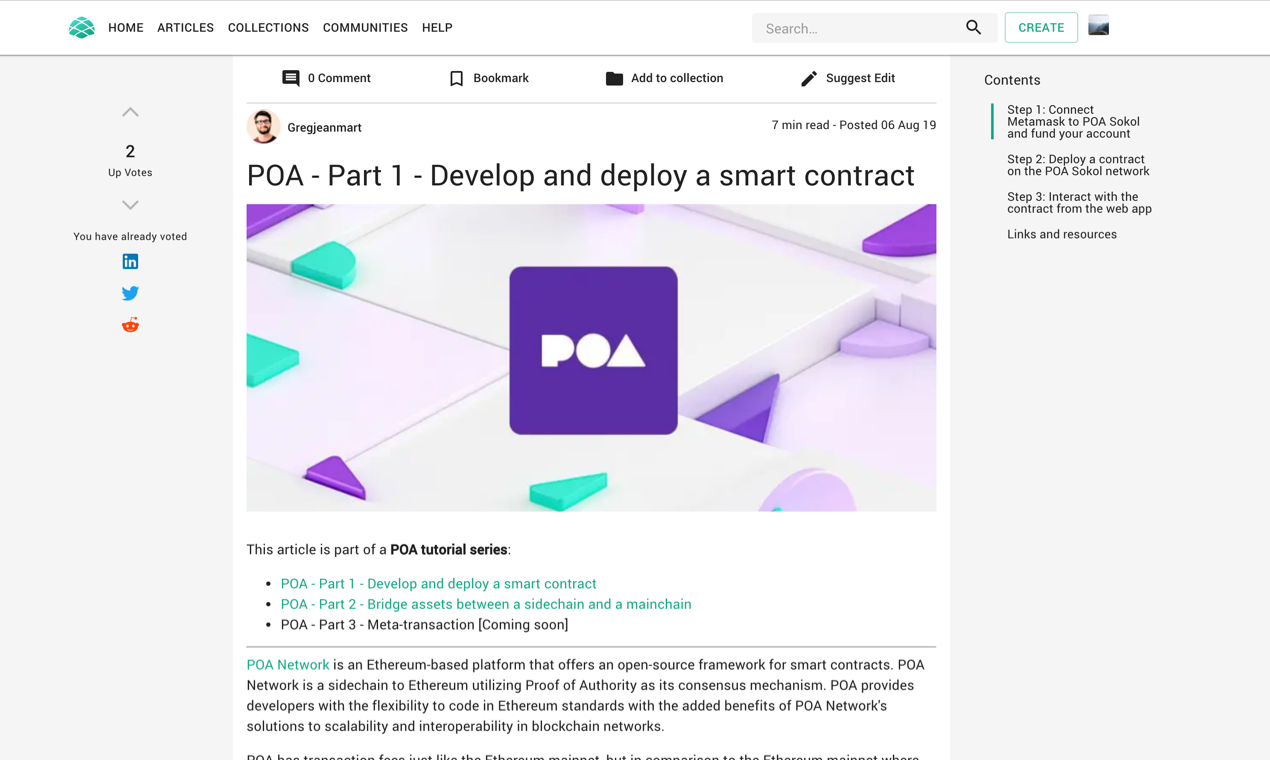This screenshot has height=760, width=1270.
Task: Jump to Step 1: Connect Metamask section
Action: 1073,122
